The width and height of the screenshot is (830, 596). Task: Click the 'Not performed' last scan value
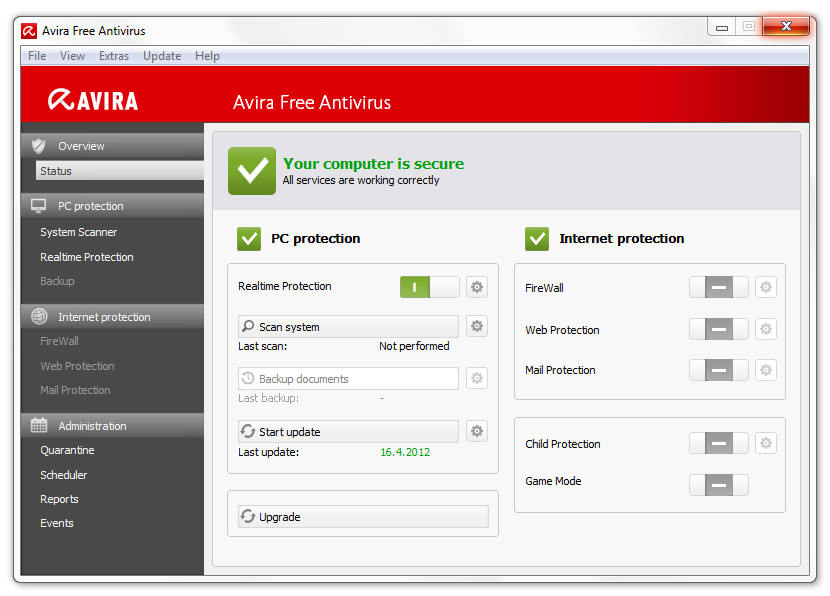(414, 346)
